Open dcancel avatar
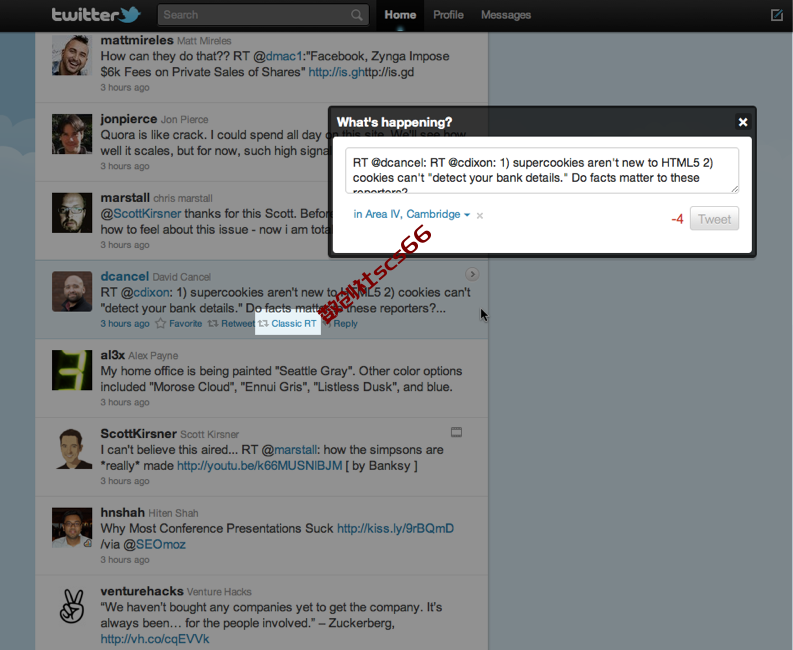Image resolution: width=793 pixels, height=650 pixels. point(72,291)
